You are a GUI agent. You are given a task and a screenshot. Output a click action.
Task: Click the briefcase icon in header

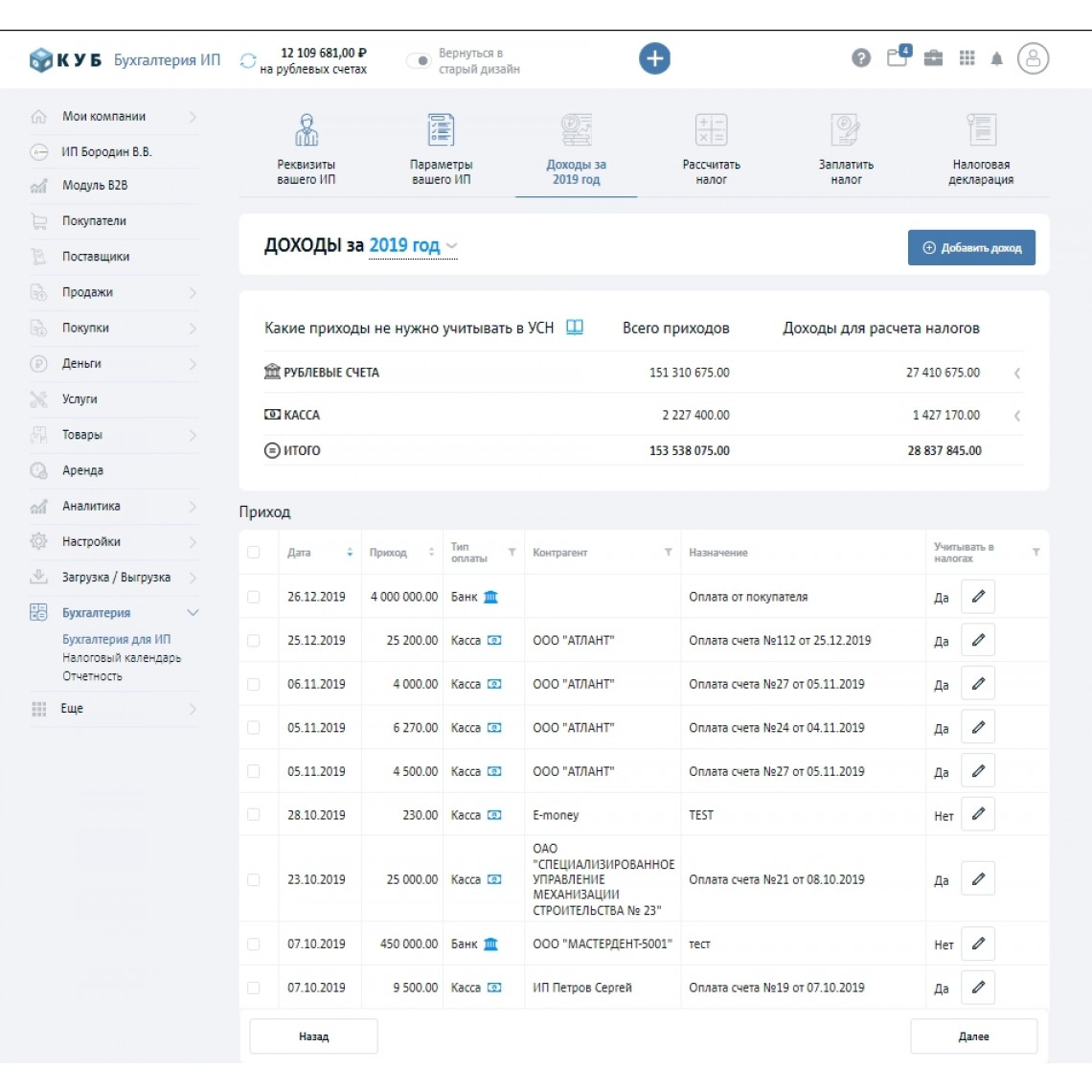pos(933,57)
